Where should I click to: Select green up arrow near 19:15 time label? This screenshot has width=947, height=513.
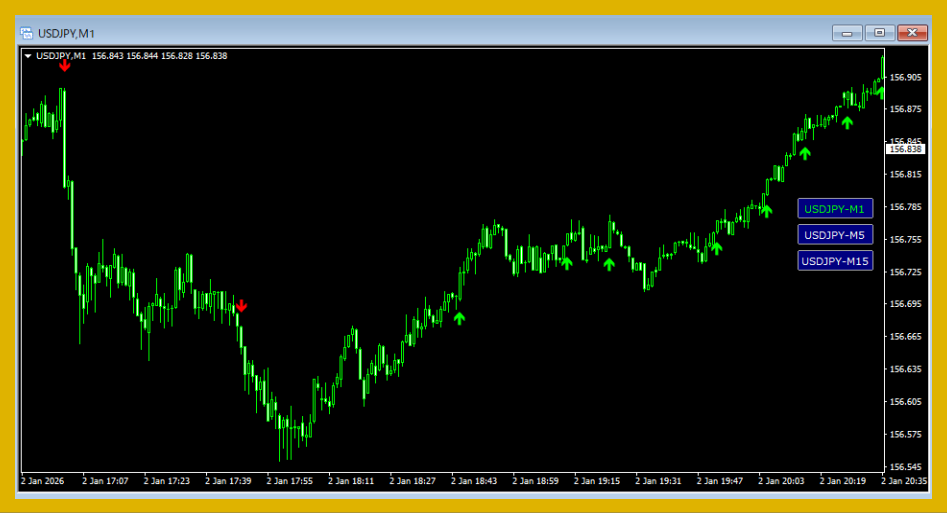click(609, 264)
